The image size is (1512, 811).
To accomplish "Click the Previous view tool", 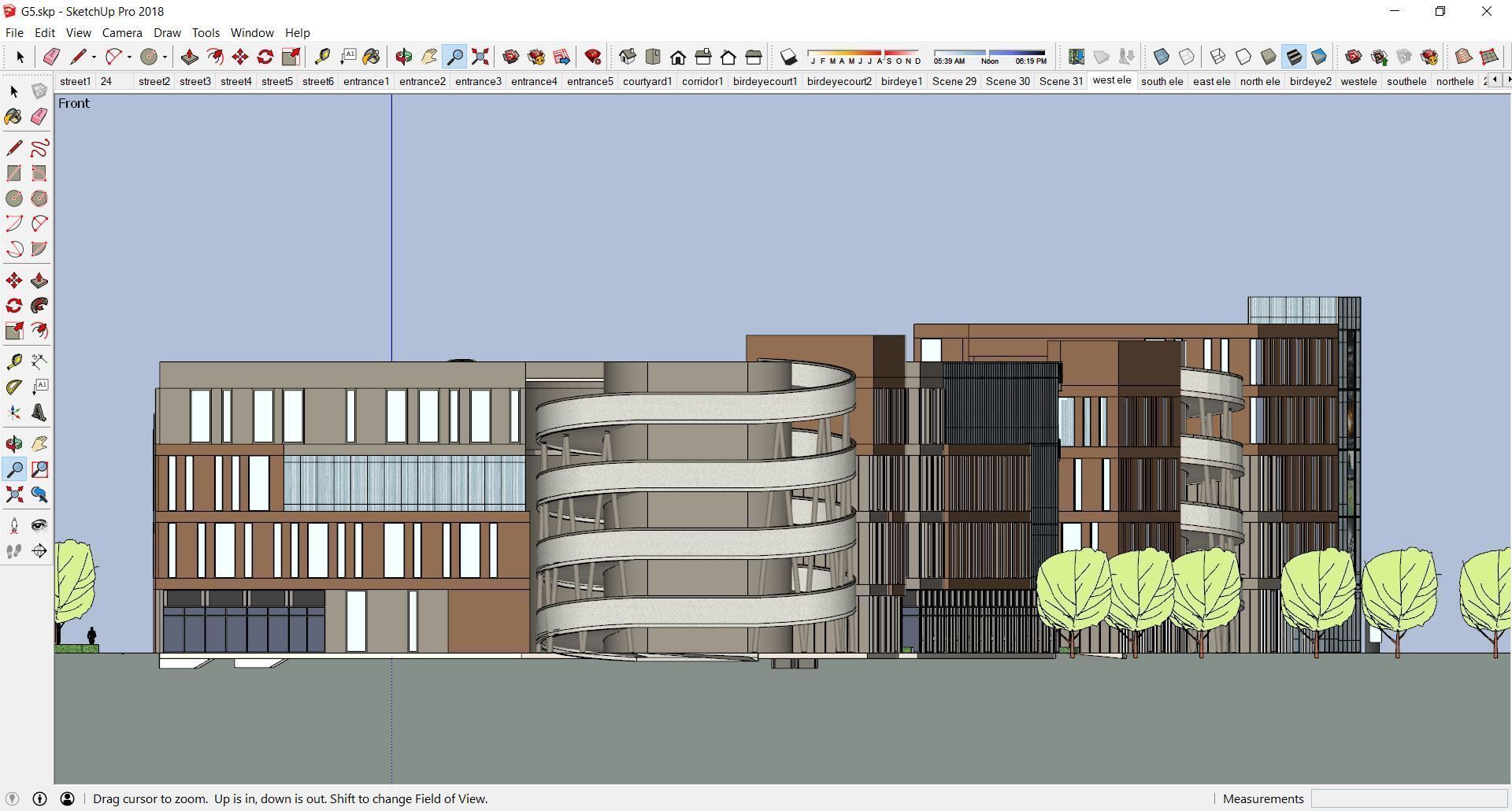I will (x=39, y=494).
